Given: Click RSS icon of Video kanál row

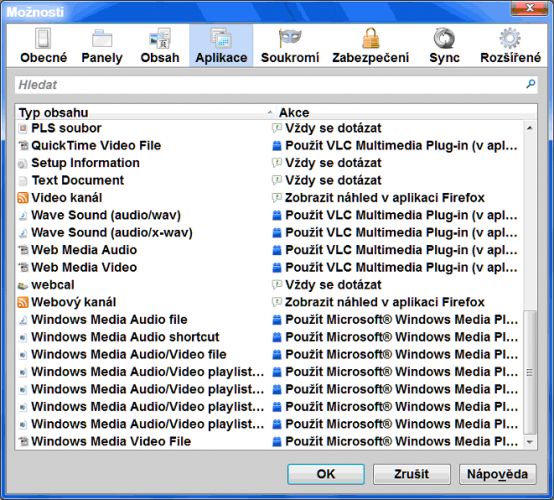Looking at the screenshot, I should (23, 198).
